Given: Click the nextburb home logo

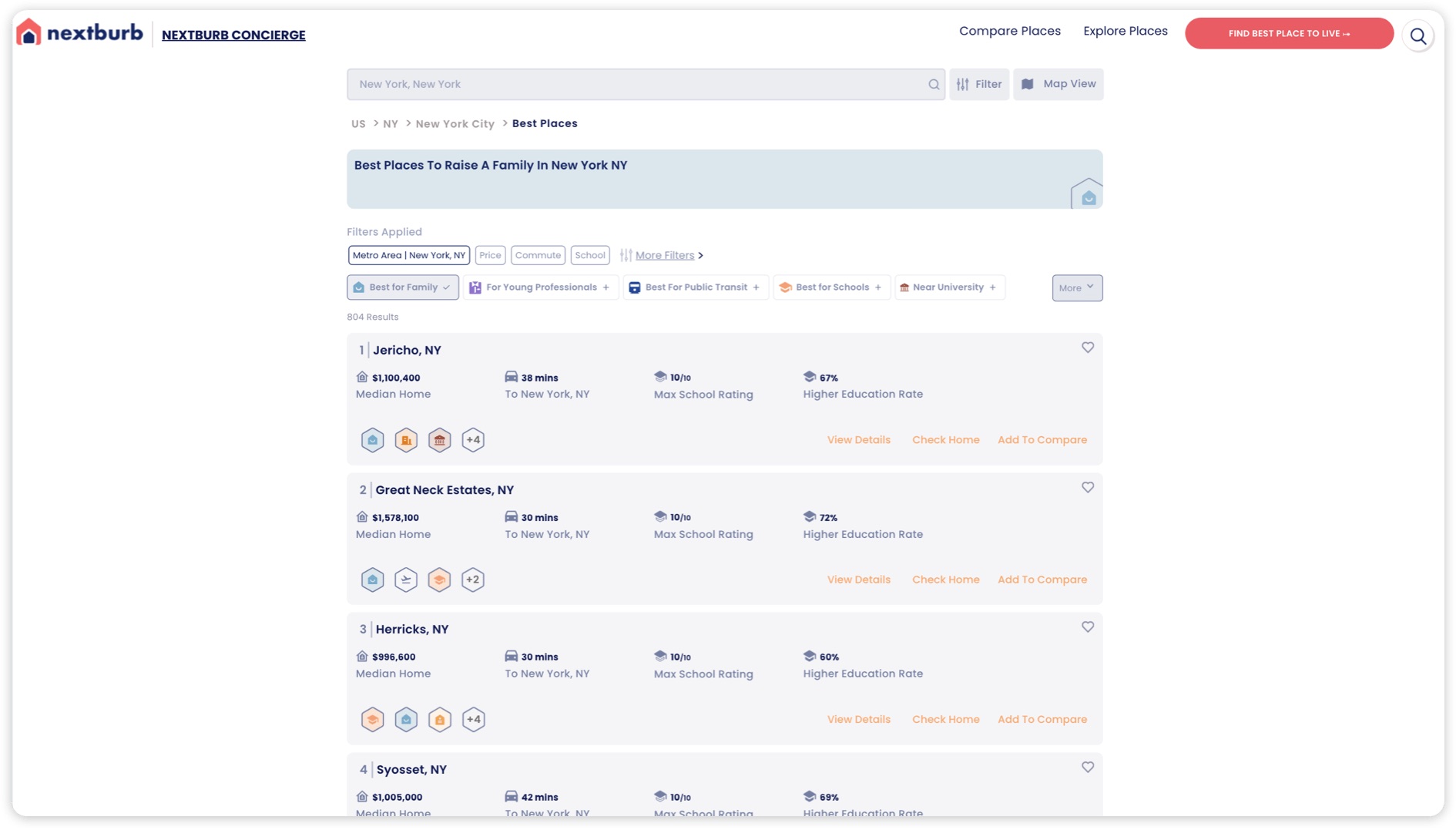Looking at the screenshot, I should pos(80,33).
